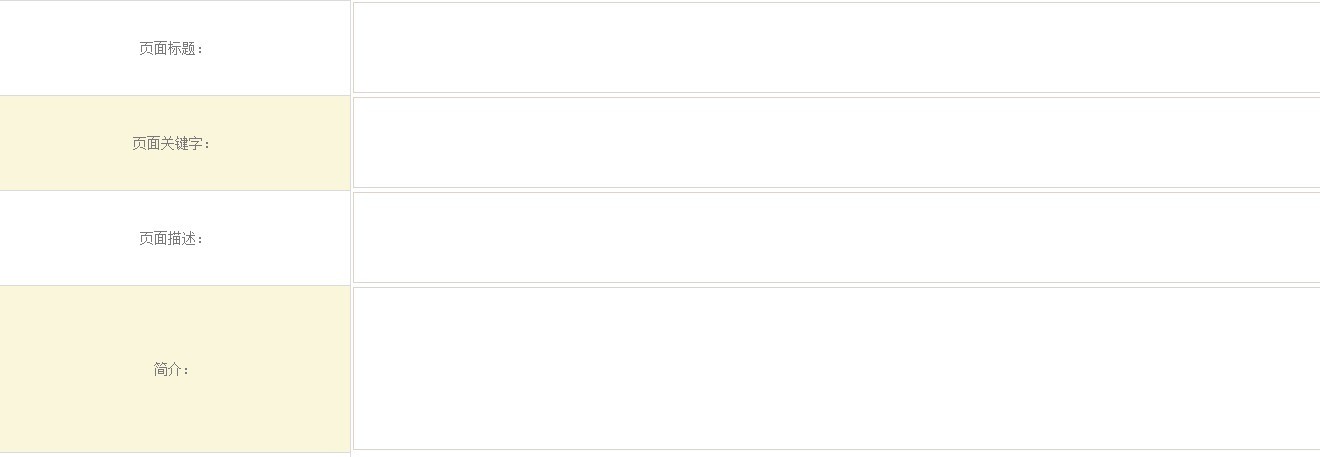The height and width of the screenshot is (457, 1320).
Task: Select the page title input field
Action: (x=836, y=48)
